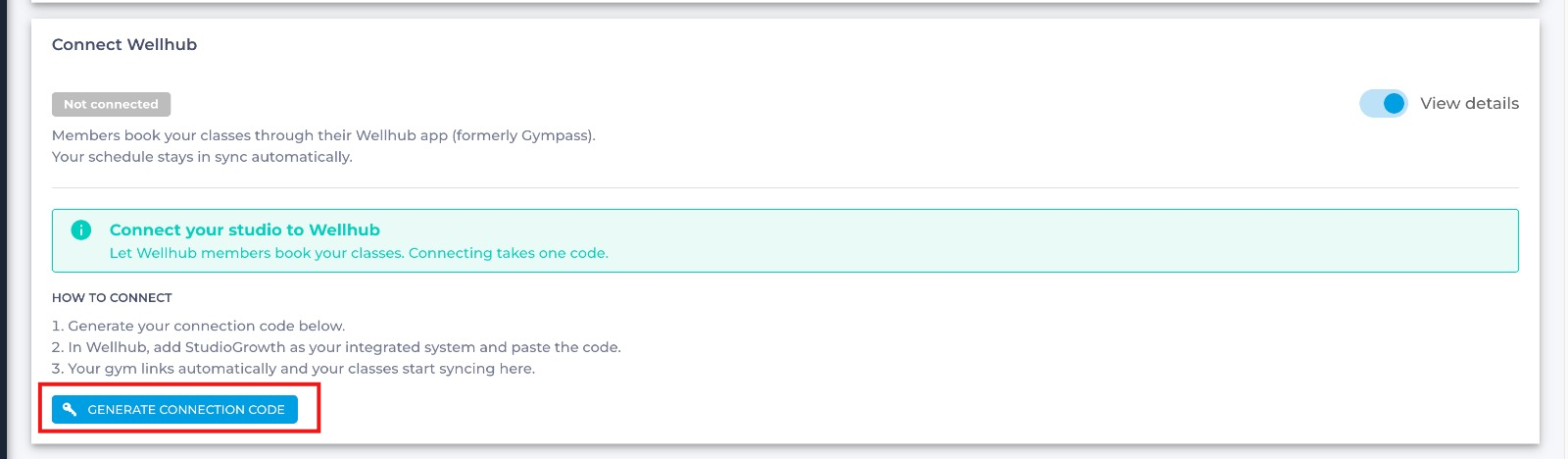Click the 'Members book your classes' description line
Screen dimensions: 1568x459
tap(323, 135)
